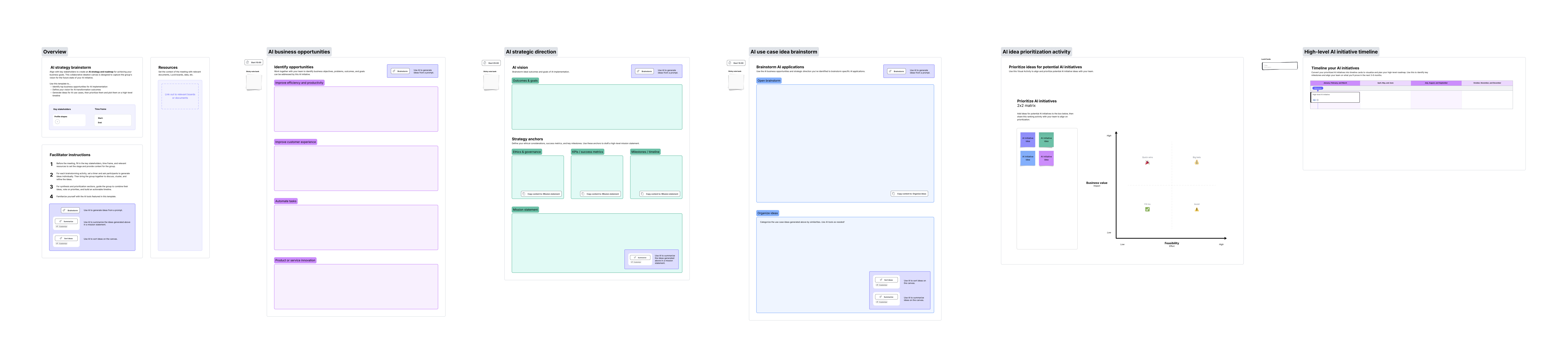Image resolution: width=1568 pixels, height=349 pixels.
Task: Click the link out to relevant boards placeholder
Action: tap(180, 96)
